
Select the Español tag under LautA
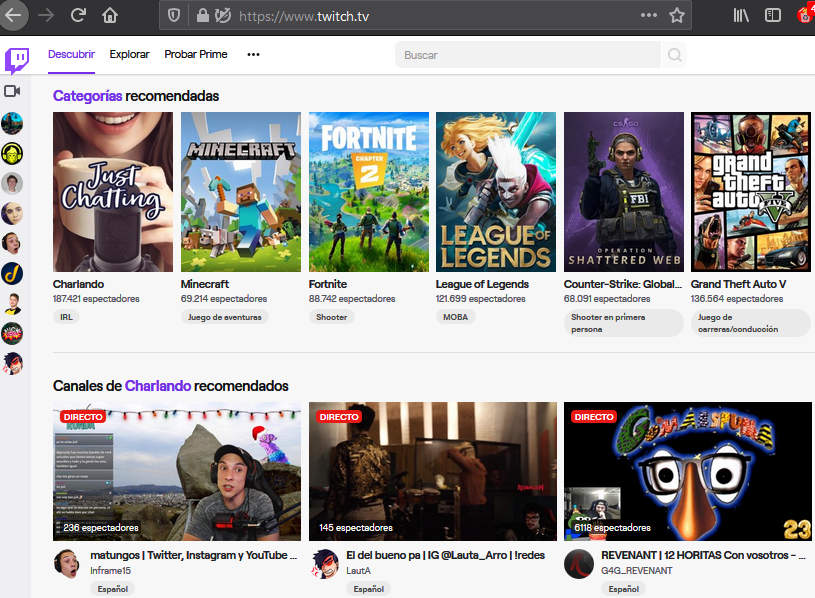(x=369, y=589)
